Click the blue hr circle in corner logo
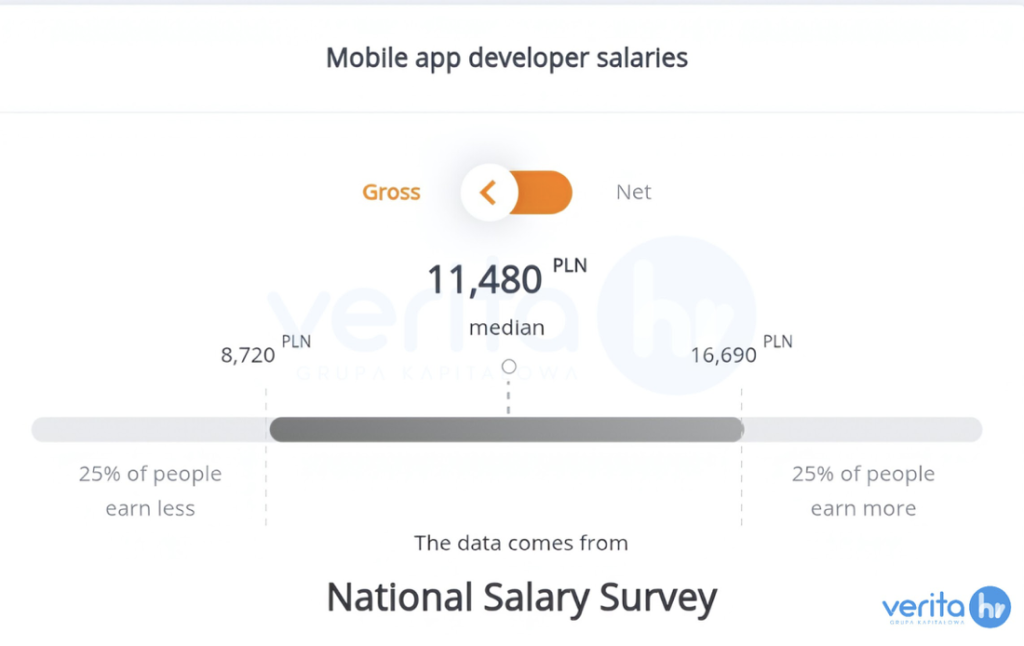Image resolution: width=1024 pixels, height=646 pixels. click(990, 607)
